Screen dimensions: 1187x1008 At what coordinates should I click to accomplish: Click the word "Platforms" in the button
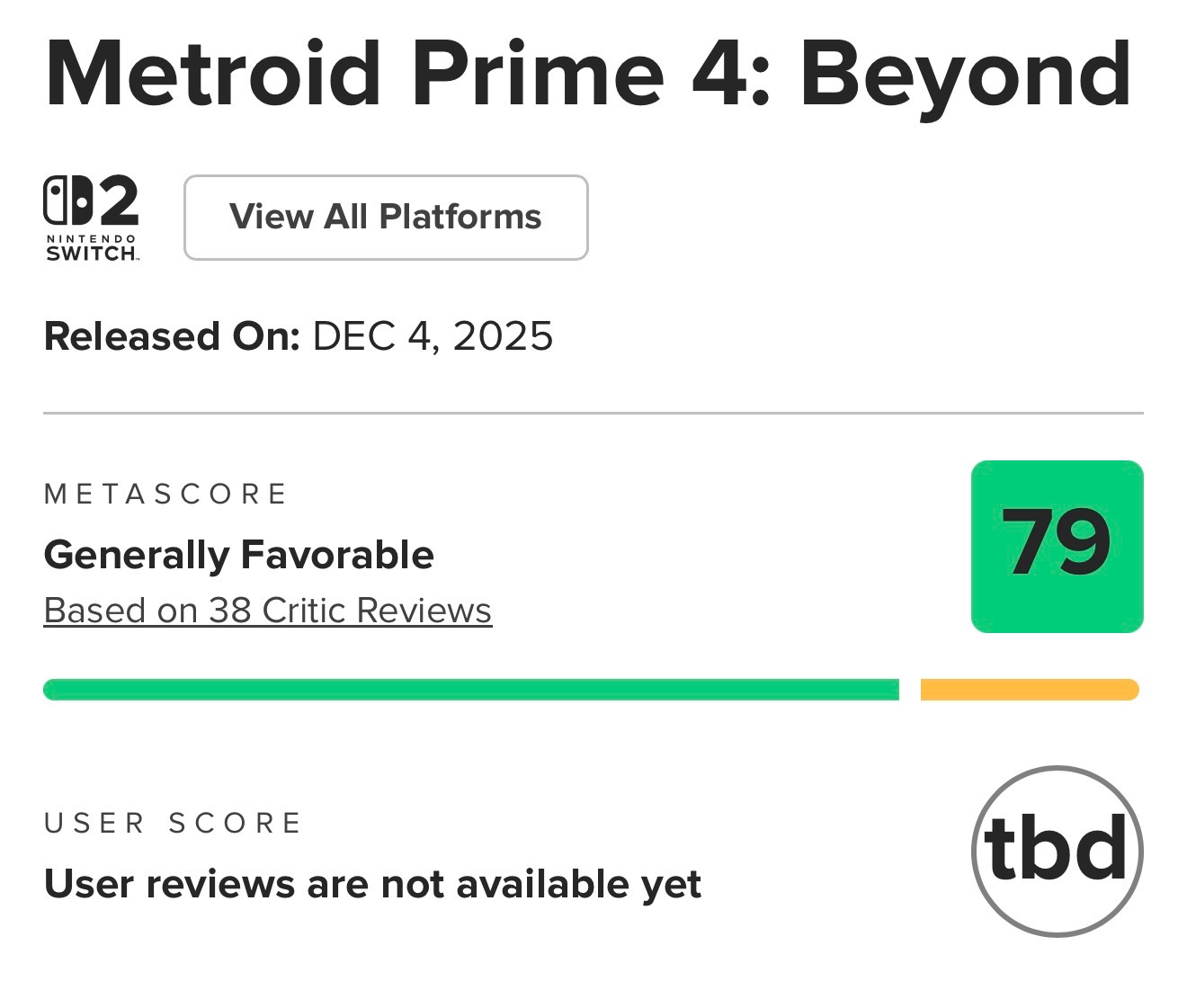(460, 217)
